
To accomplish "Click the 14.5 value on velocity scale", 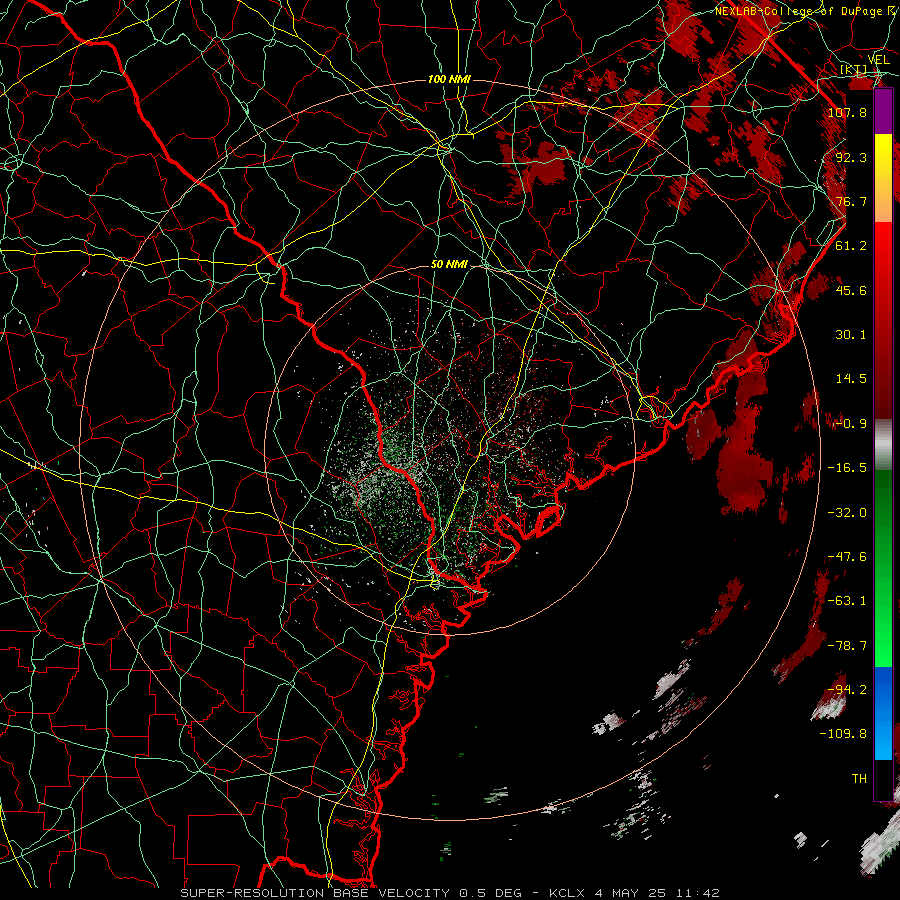I will (x=851, y=379).
